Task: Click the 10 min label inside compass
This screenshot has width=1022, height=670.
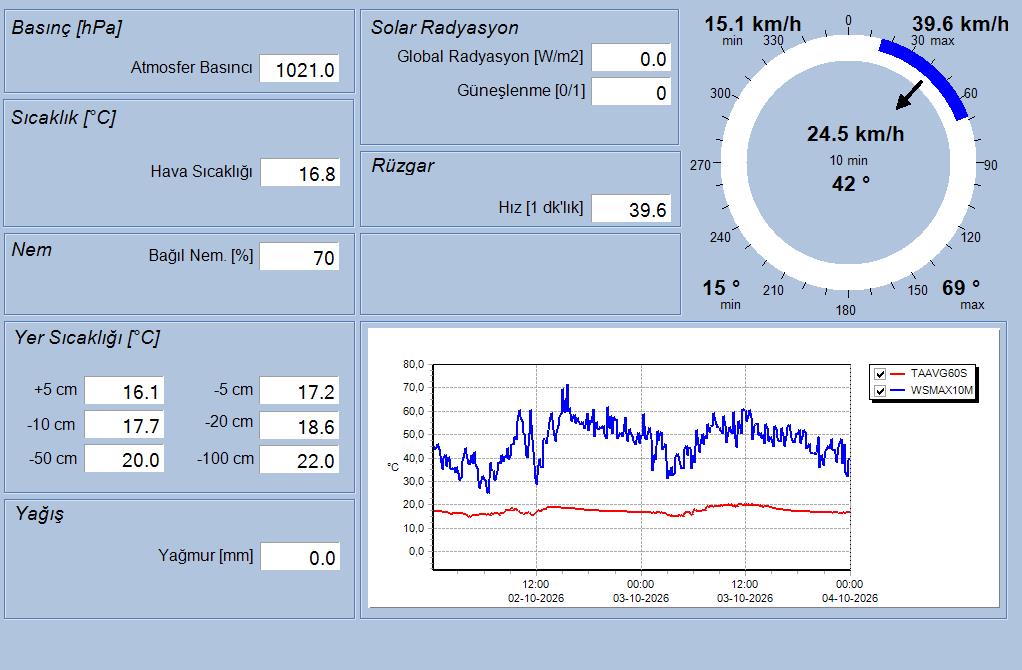Action: 849,160
